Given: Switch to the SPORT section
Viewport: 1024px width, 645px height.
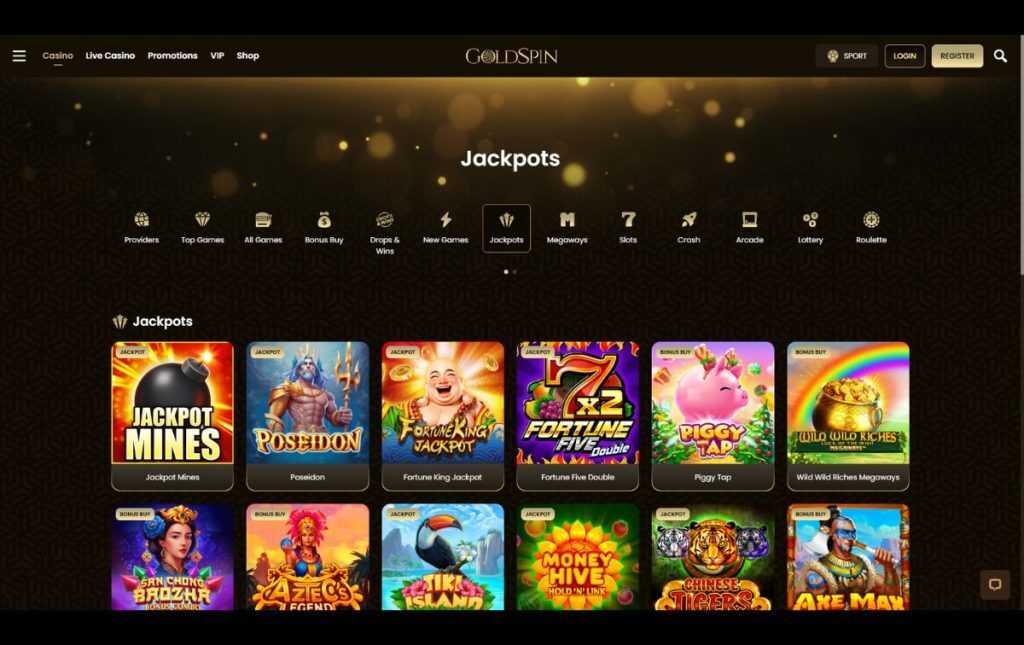Looking at the screenshot, I should (846, 56).
